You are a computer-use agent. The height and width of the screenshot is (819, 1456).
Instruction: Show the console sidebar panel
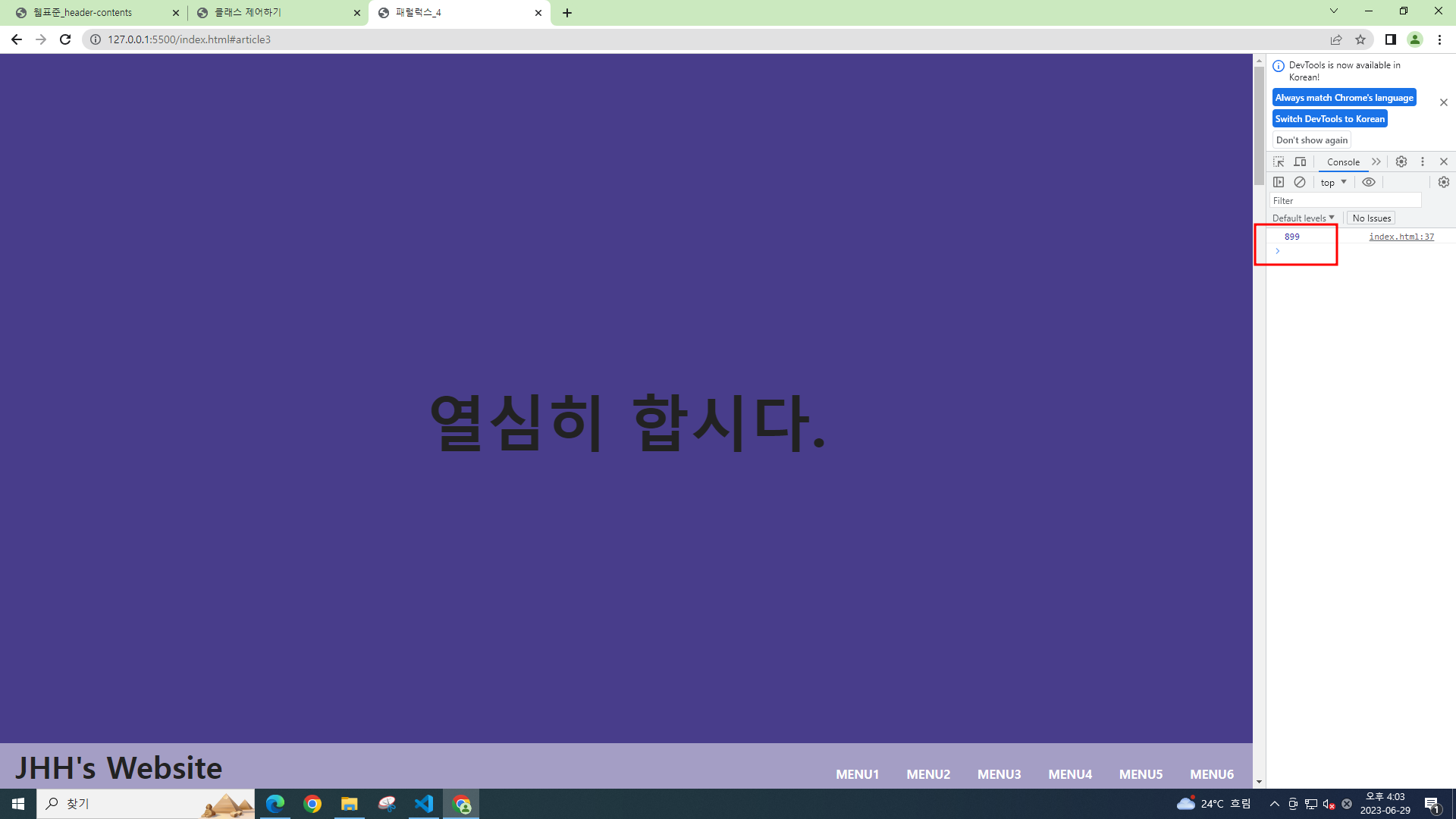1279,182
